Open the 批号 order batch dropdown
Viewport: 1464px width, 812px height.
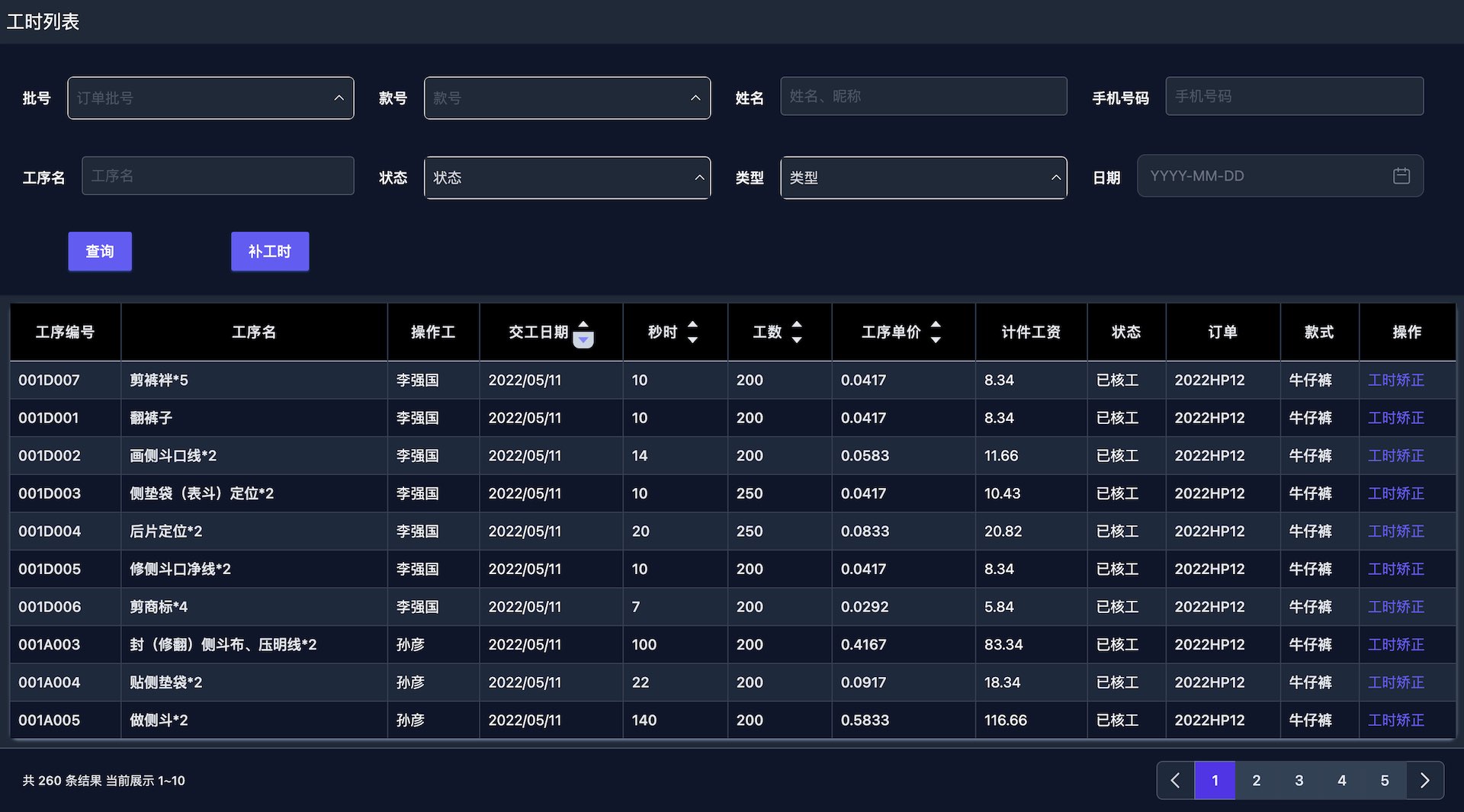pyautogui.click(x=210, y=98)
